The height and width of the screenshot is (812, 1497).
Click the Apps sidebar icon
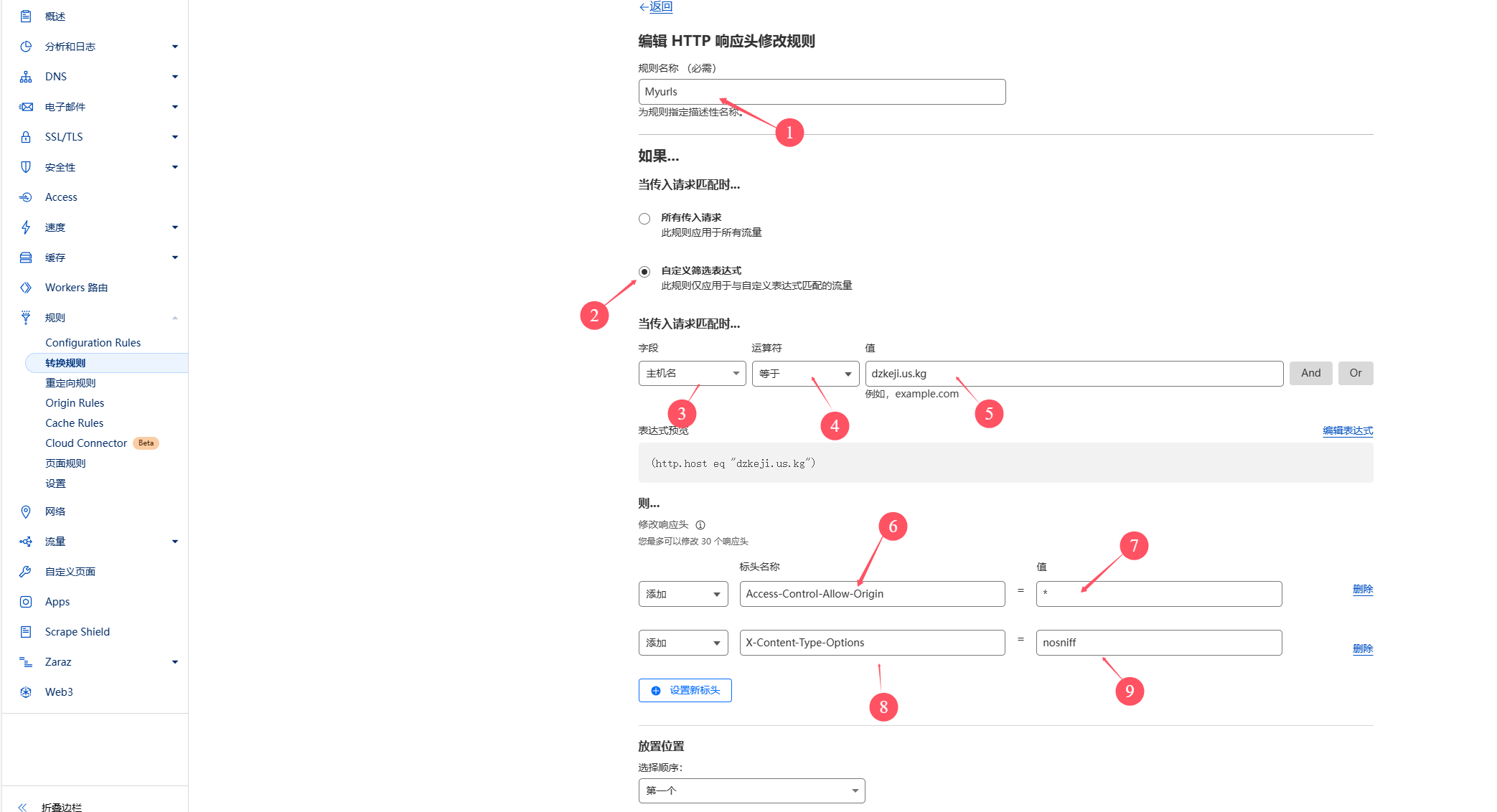26,601
